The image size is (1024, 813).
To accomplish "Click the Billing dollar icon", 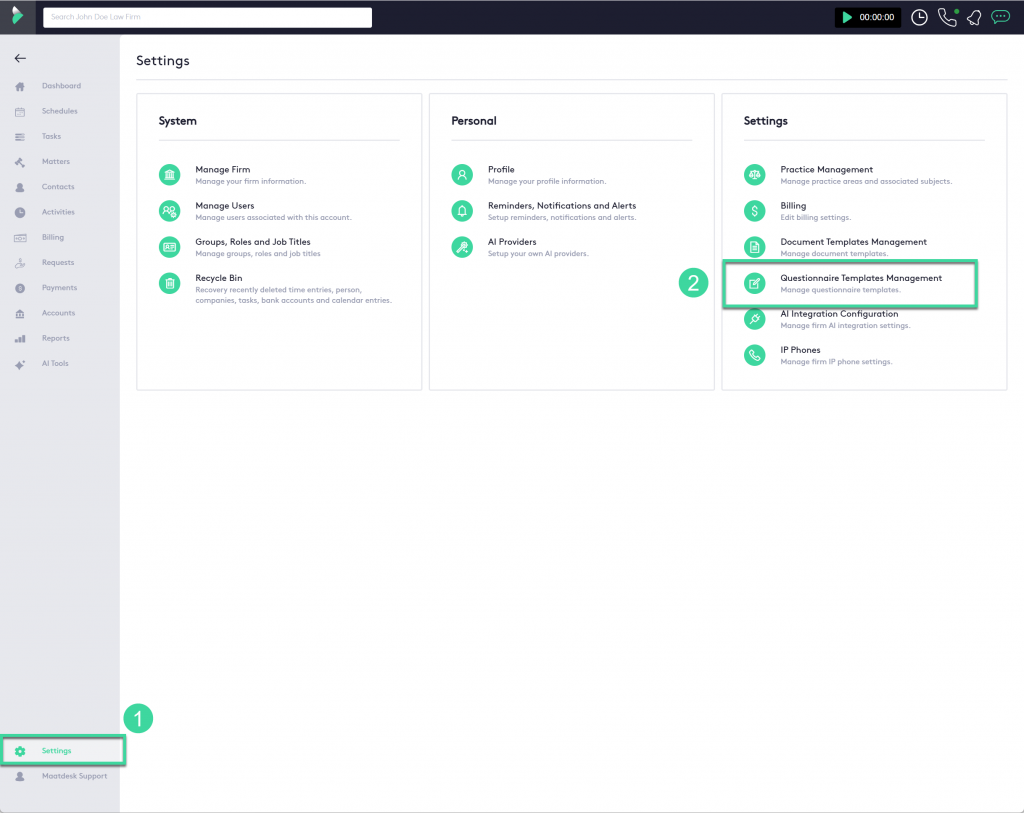I will (754, 211).
